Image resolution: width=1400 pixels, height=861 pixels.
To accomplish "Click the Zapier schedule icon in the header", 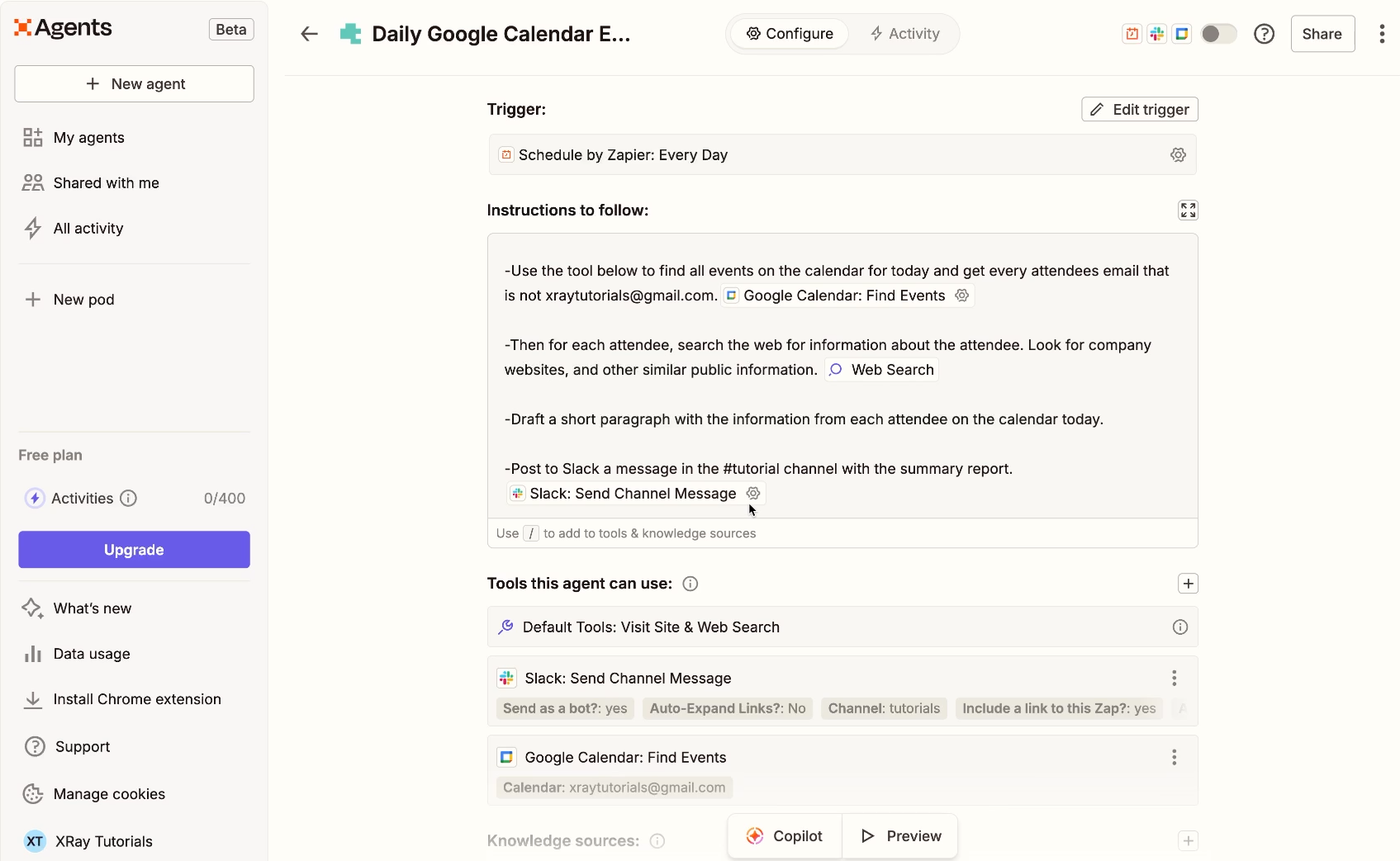I will click(1131, 34).
